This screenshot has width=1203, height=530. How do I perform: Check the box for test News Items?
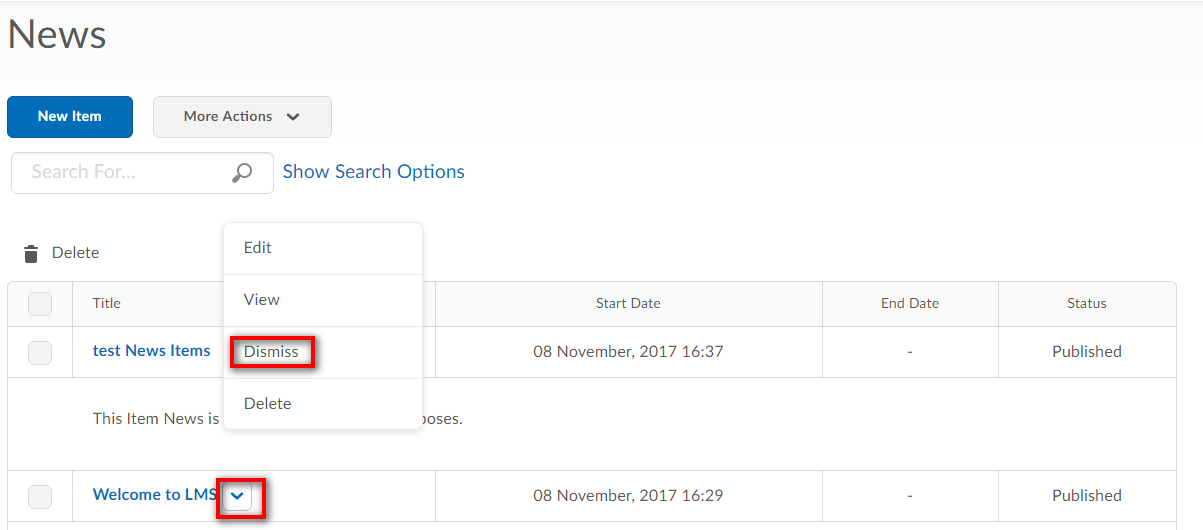pyautogui.click(x=40, y=352)
